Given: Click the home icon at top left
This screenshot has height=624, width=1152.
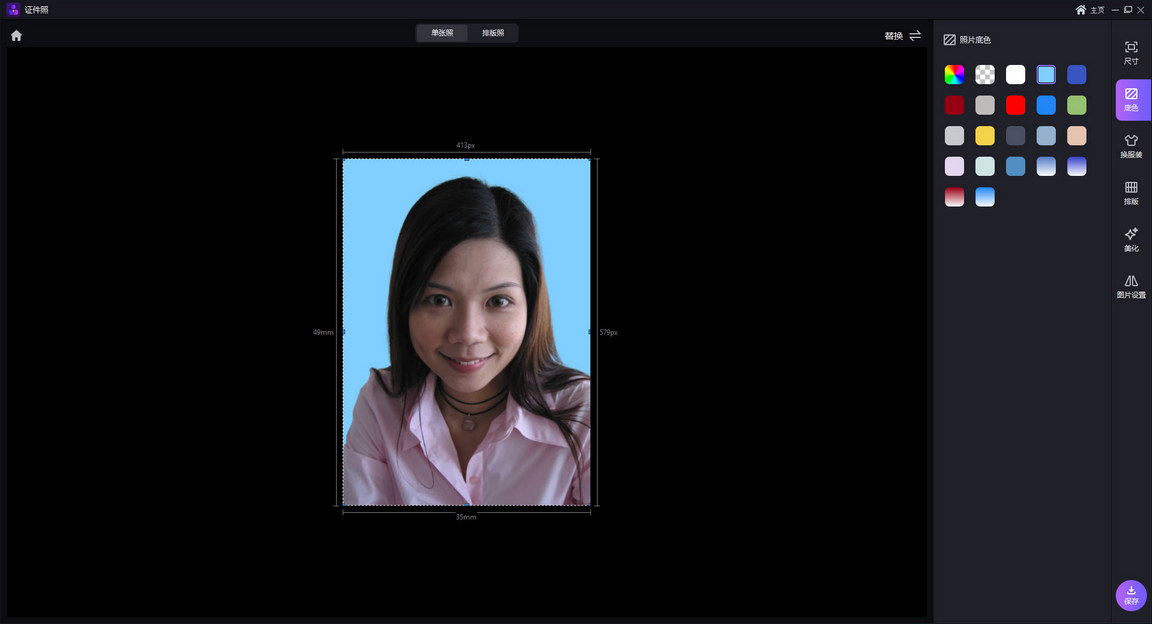Looking at the screenshot, I should tap(16, 36).
